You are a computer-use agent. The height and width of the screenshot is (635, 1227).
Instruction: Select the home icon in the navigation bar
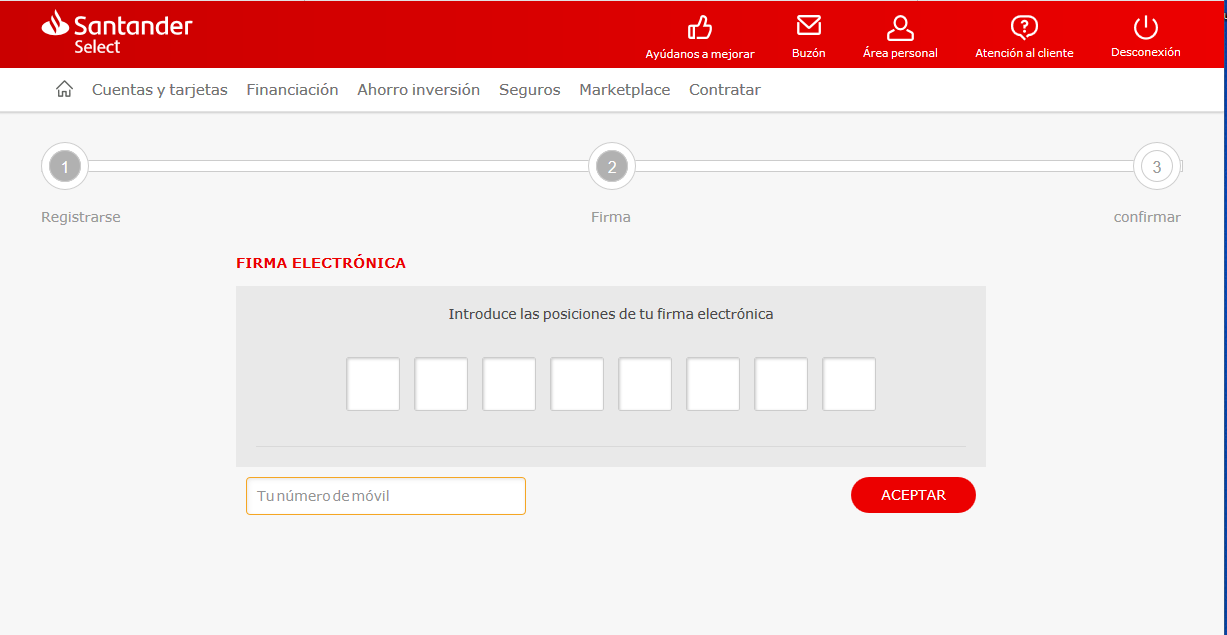pos(64,88)
